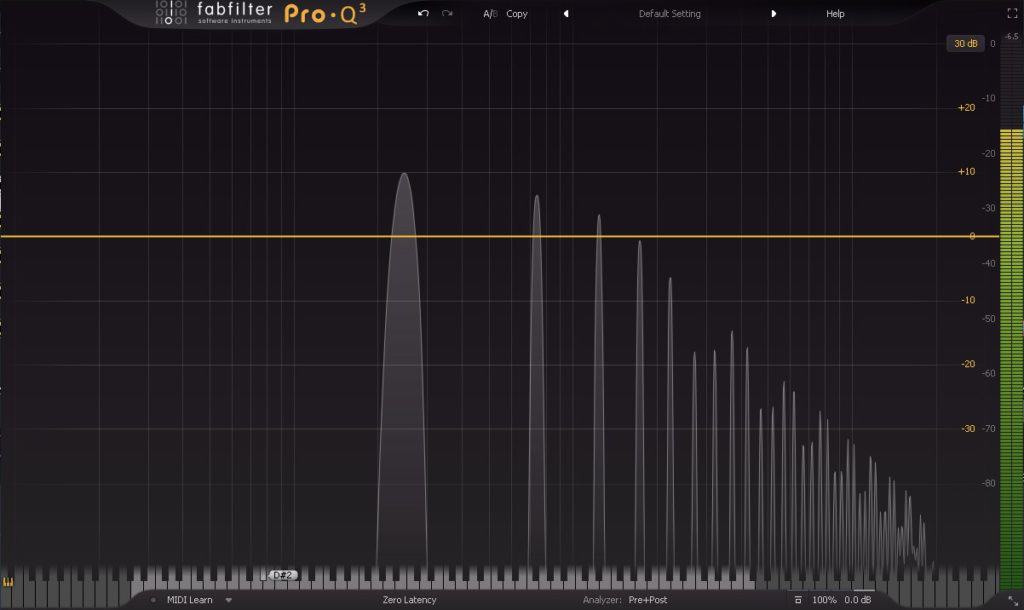Screen dimensions: 1024x610
Task: Go to next preset with right arrow
Action: (773, 13)
